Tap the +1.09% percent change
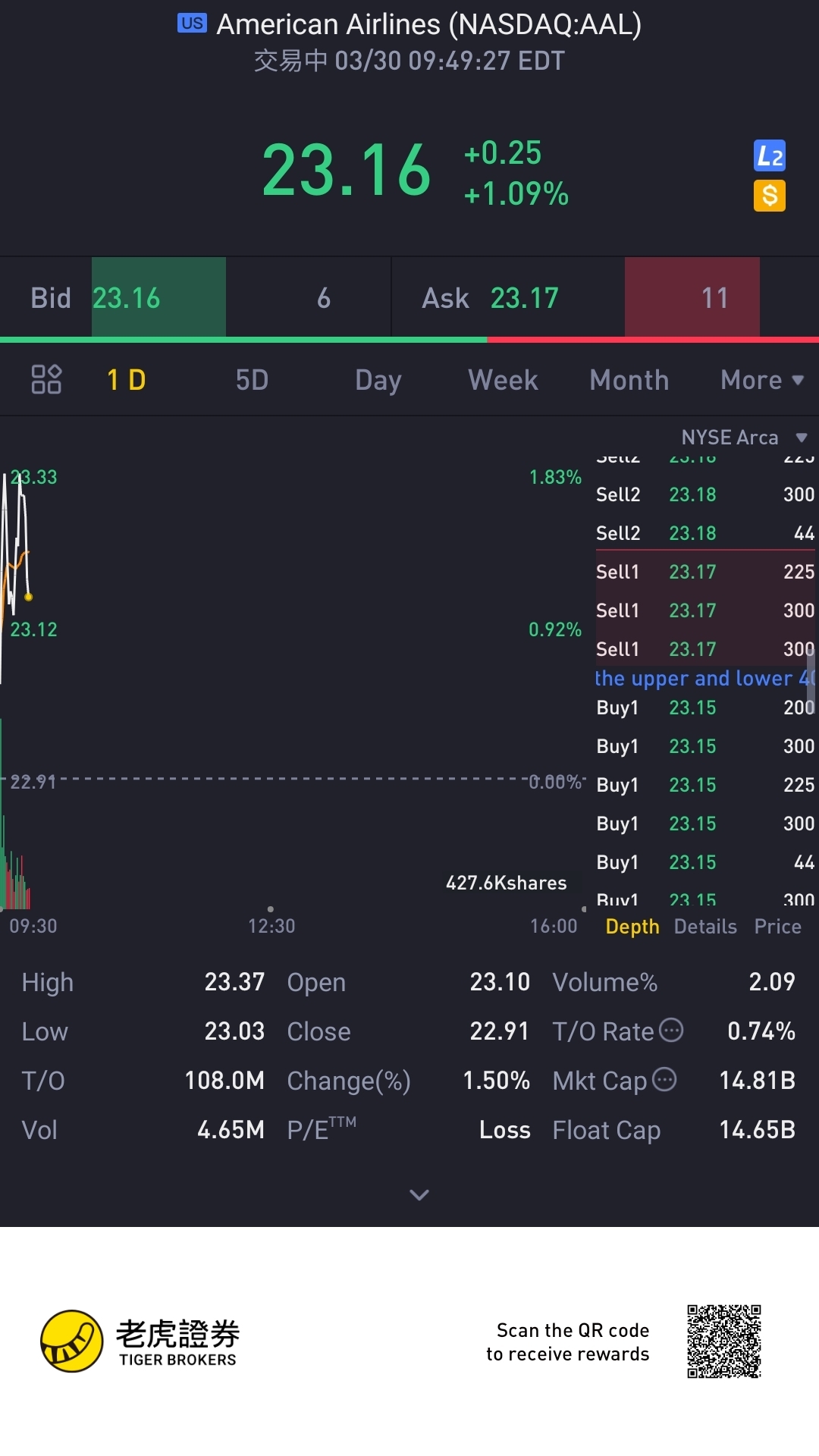The image size is (819, 1456). [x=516, y=194]
